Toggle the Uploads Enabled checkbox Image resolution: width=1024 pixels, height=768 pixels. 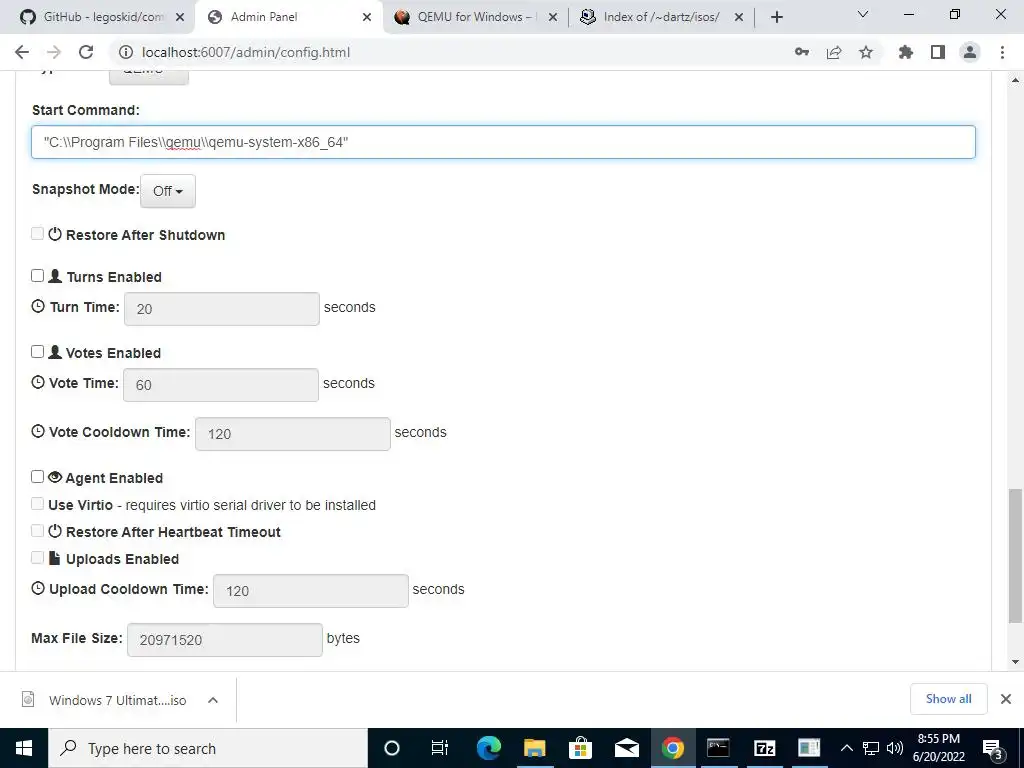37,558
